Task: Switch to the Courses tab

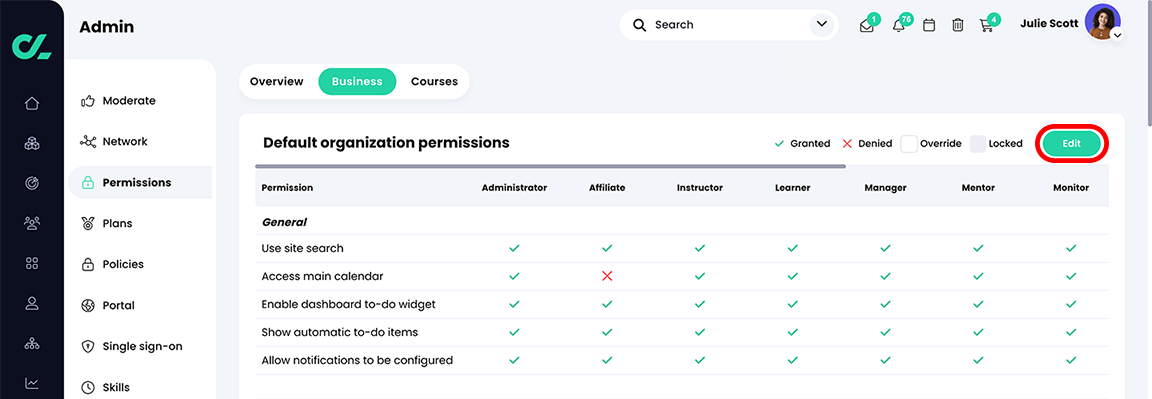Action: 434,82
